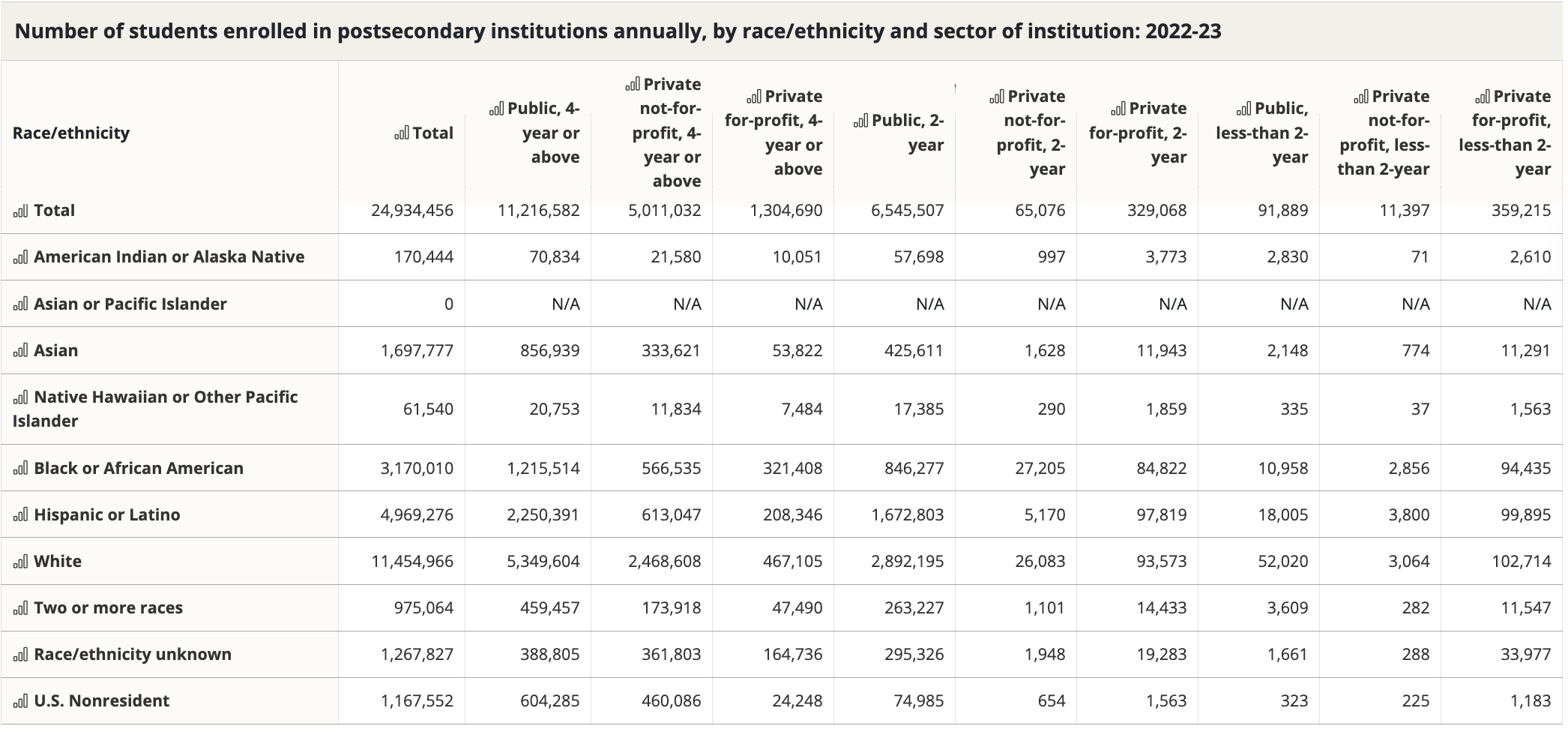Click chart icon for Native Hawaiian row

20,397
